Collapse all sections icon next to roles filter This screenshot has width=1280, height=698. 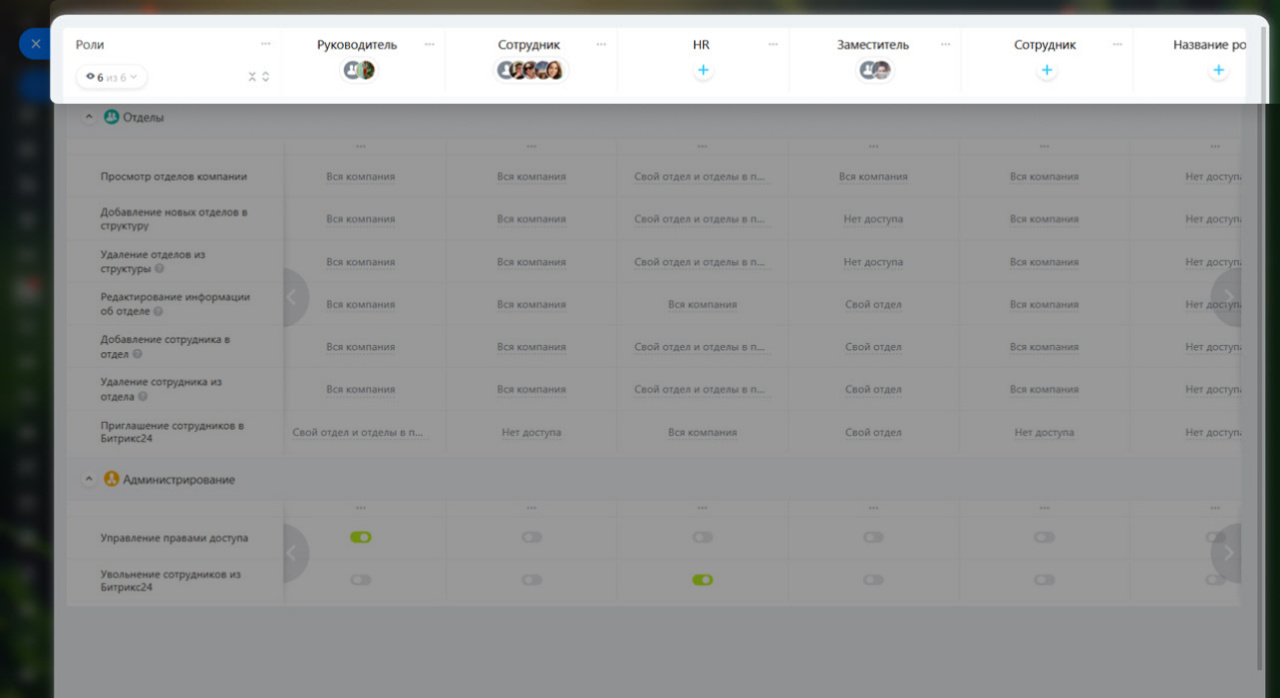pos(252,77)
